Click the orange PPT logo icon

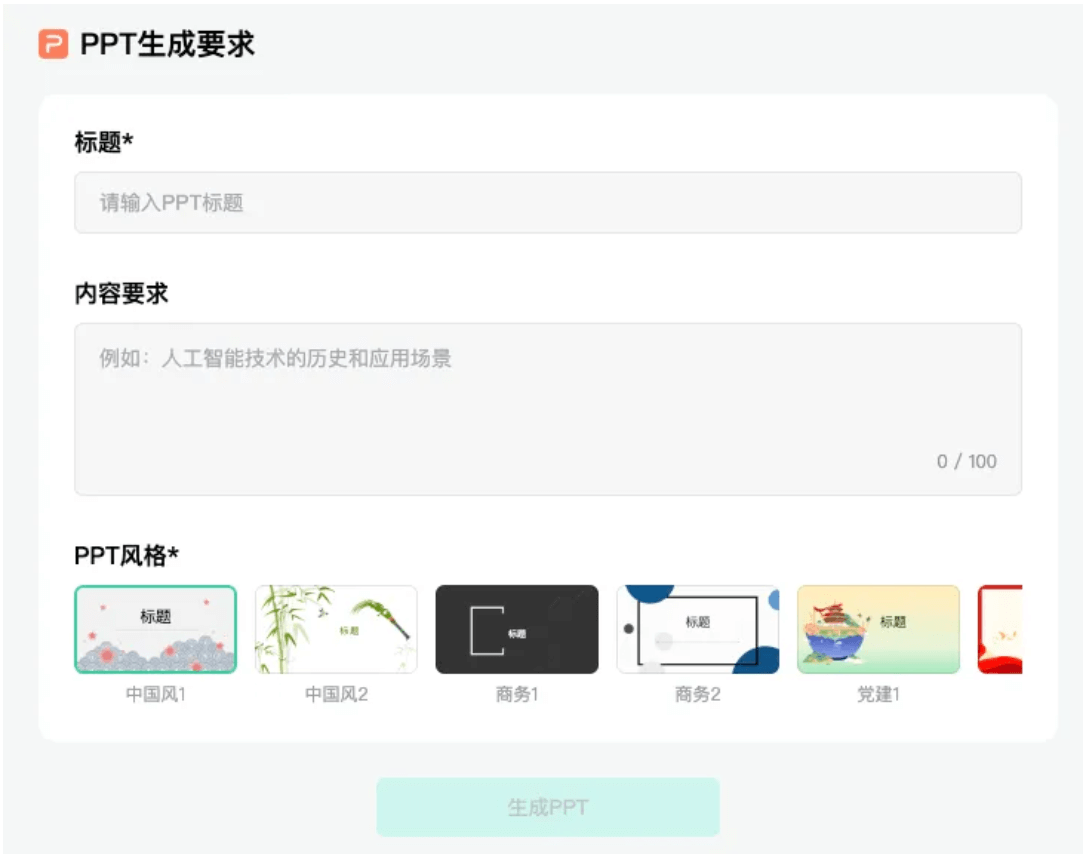pyautogui.click(x=53, y=44)
